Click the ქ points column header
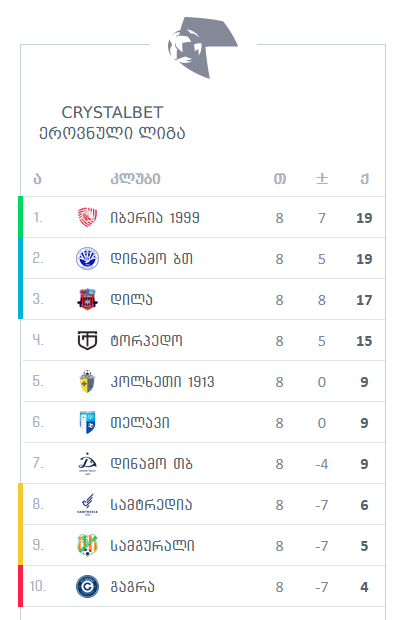The image size is (405, 620). click(364, 179)
